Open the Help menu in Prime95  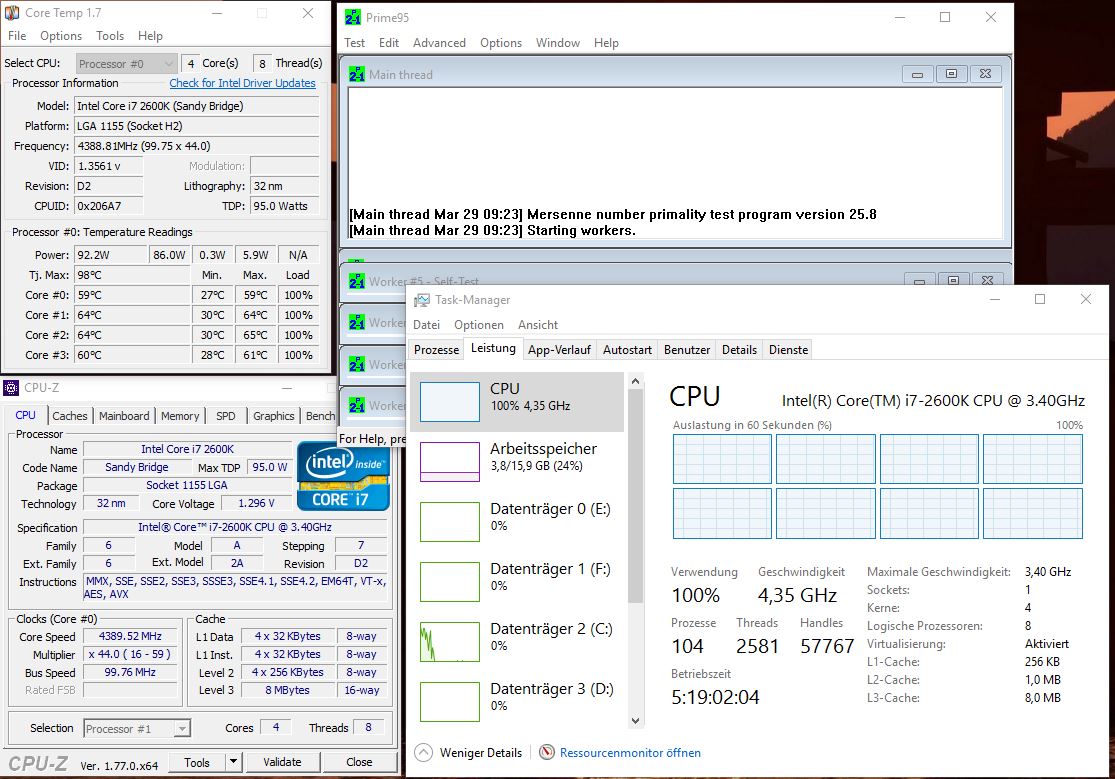pyautogui.click(x=606, y=43)
